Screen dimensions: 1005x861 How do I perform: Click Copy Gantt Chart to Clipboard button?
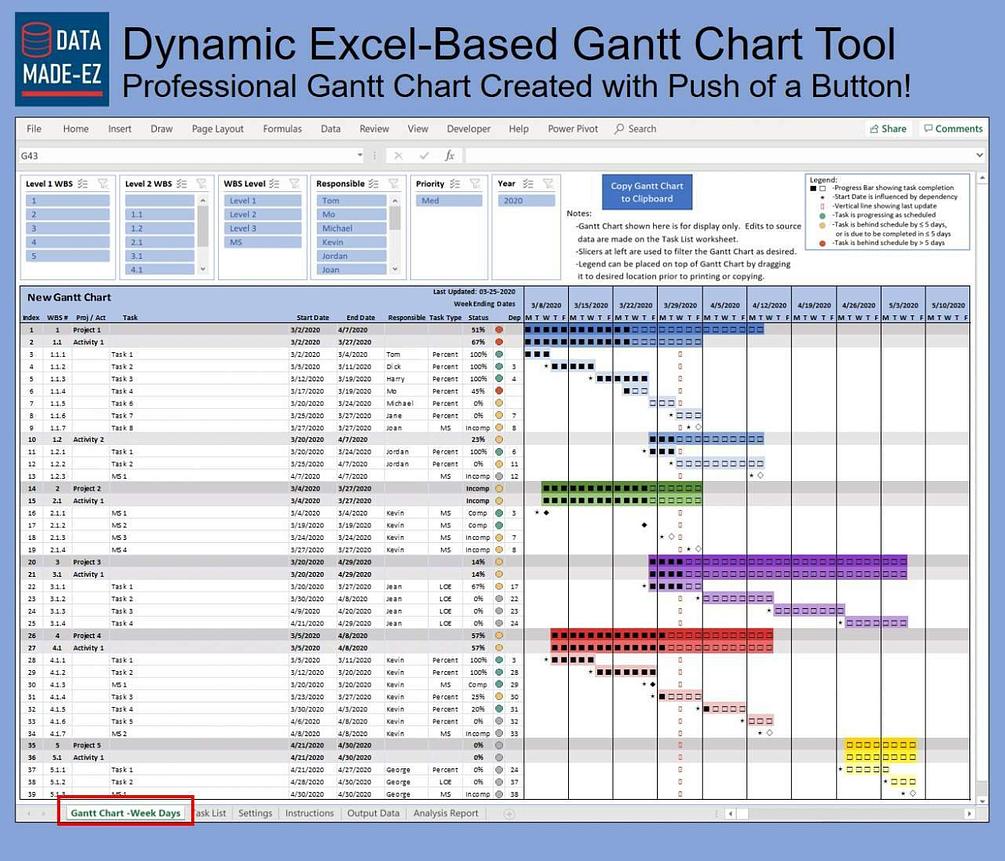click(647, 192)
